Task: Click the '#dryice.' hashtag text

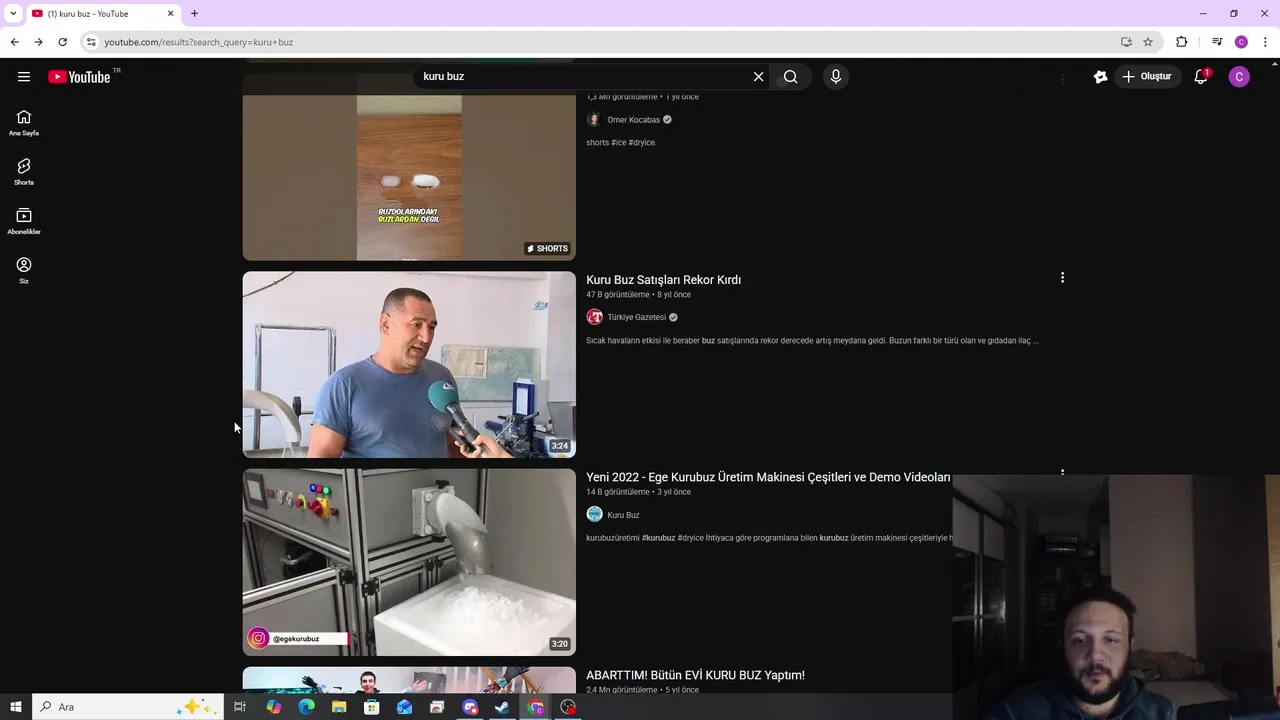Action: point(643,143)
